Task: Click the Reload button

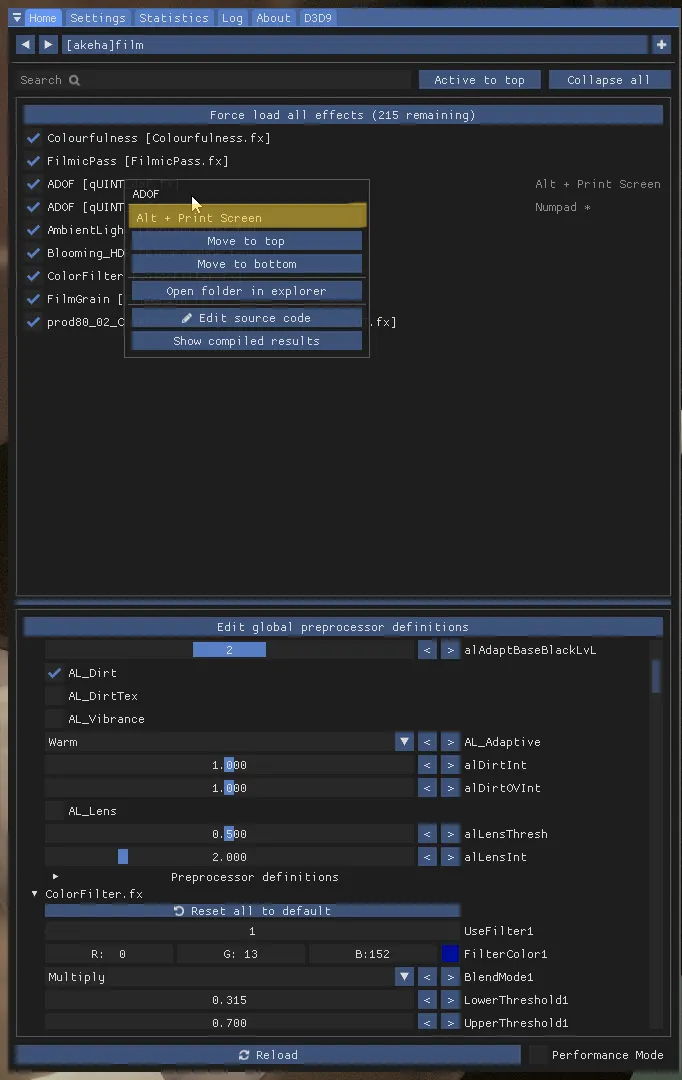Action: click(268, 1055)
